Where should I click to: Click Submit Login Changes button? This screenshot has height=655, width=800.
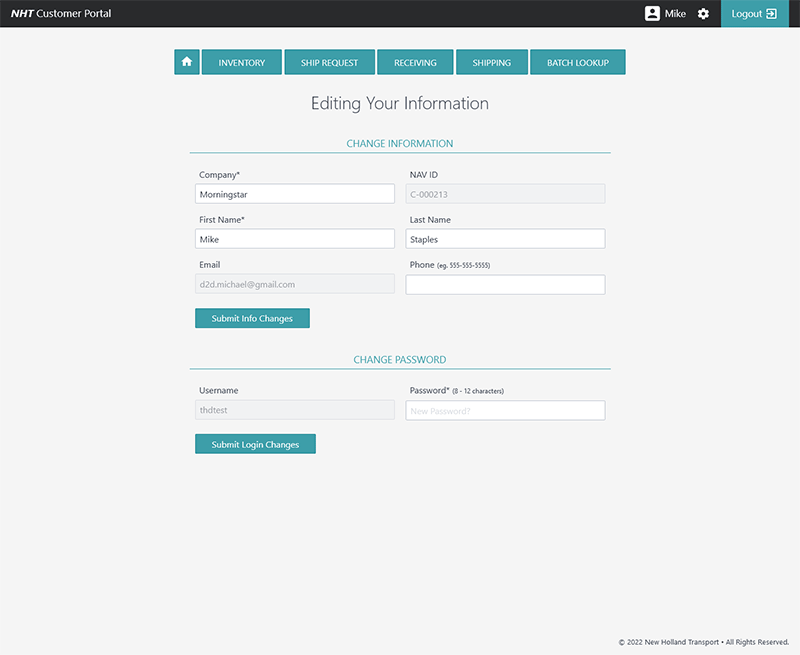pyautogui.click(x=255, y=444)
